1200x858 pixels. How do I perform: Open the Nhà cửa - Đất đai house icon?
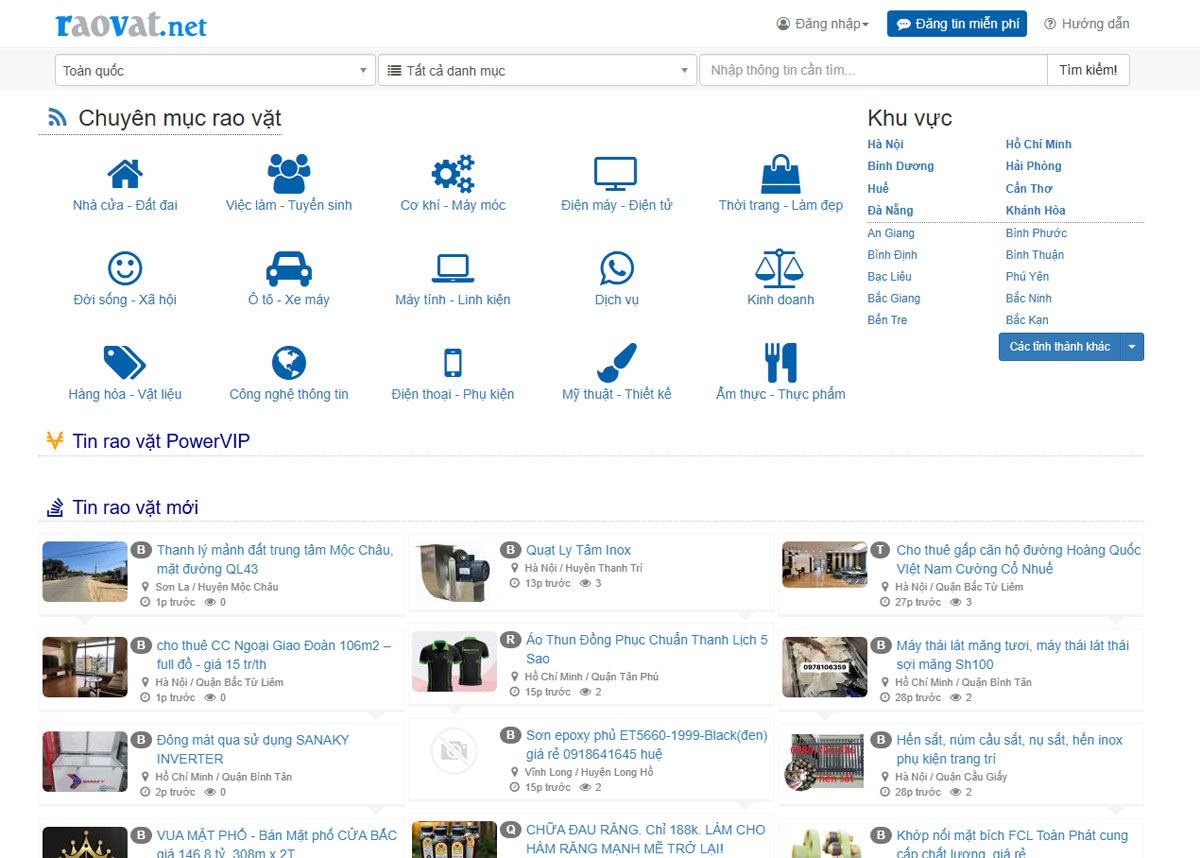point(124,173)
